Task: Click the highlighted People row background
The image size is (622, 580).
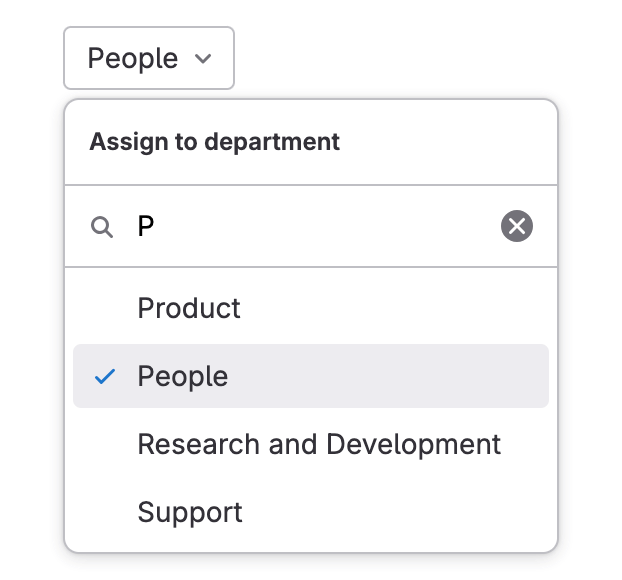Action: coord(400,377)
